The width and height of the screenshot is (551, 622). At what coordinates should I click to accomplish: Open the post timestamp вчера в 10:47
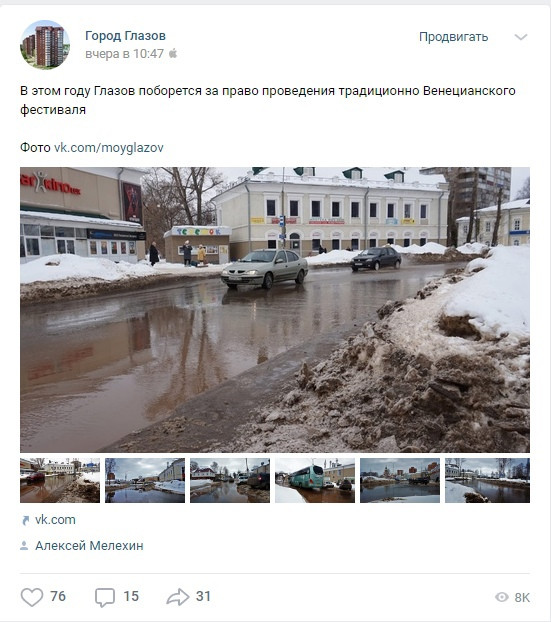[x=125, y=54]
